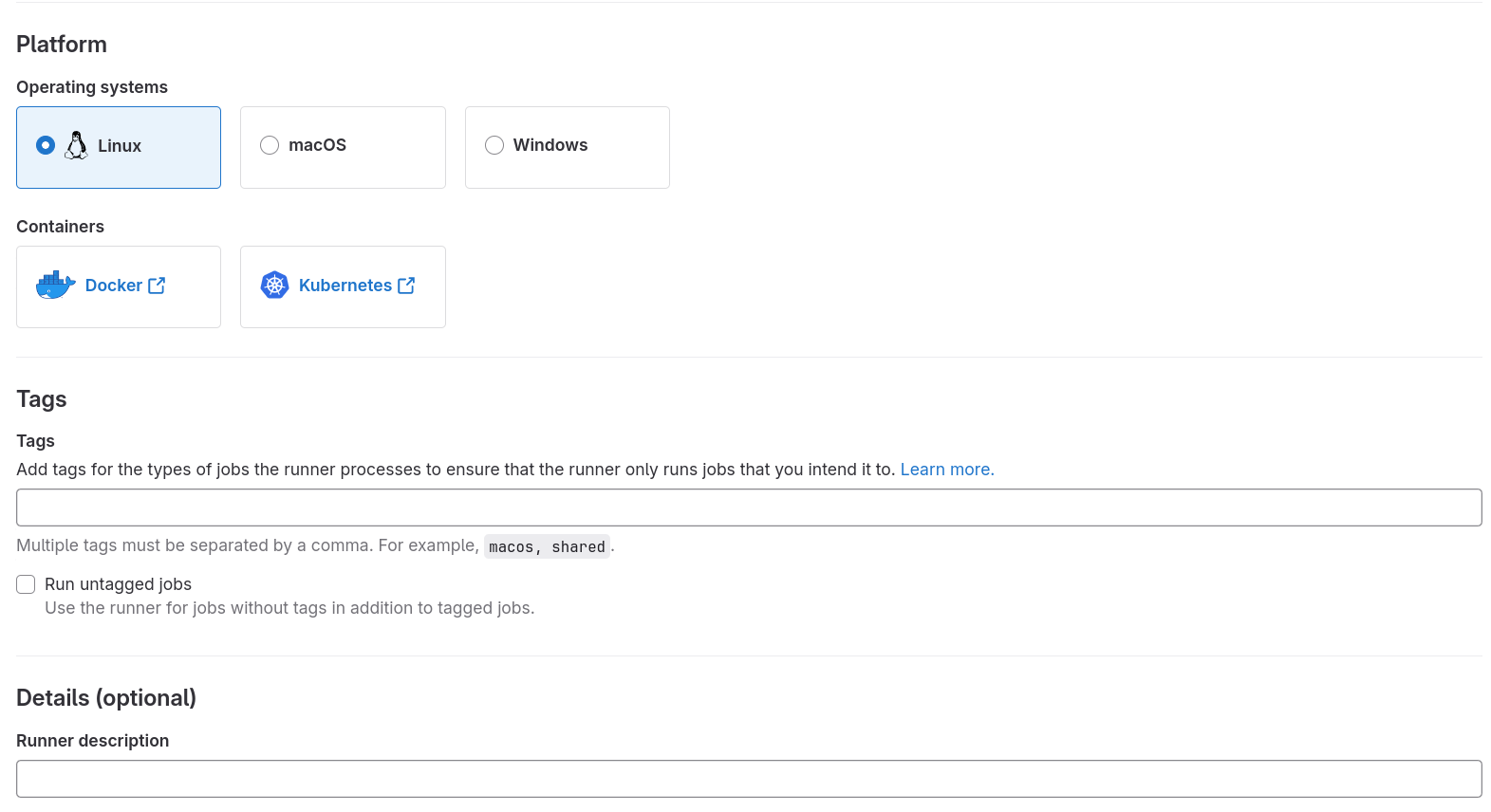Screen dimensions: 1491x812
Task: Click the Operating systems label
Action: (92, 87)
